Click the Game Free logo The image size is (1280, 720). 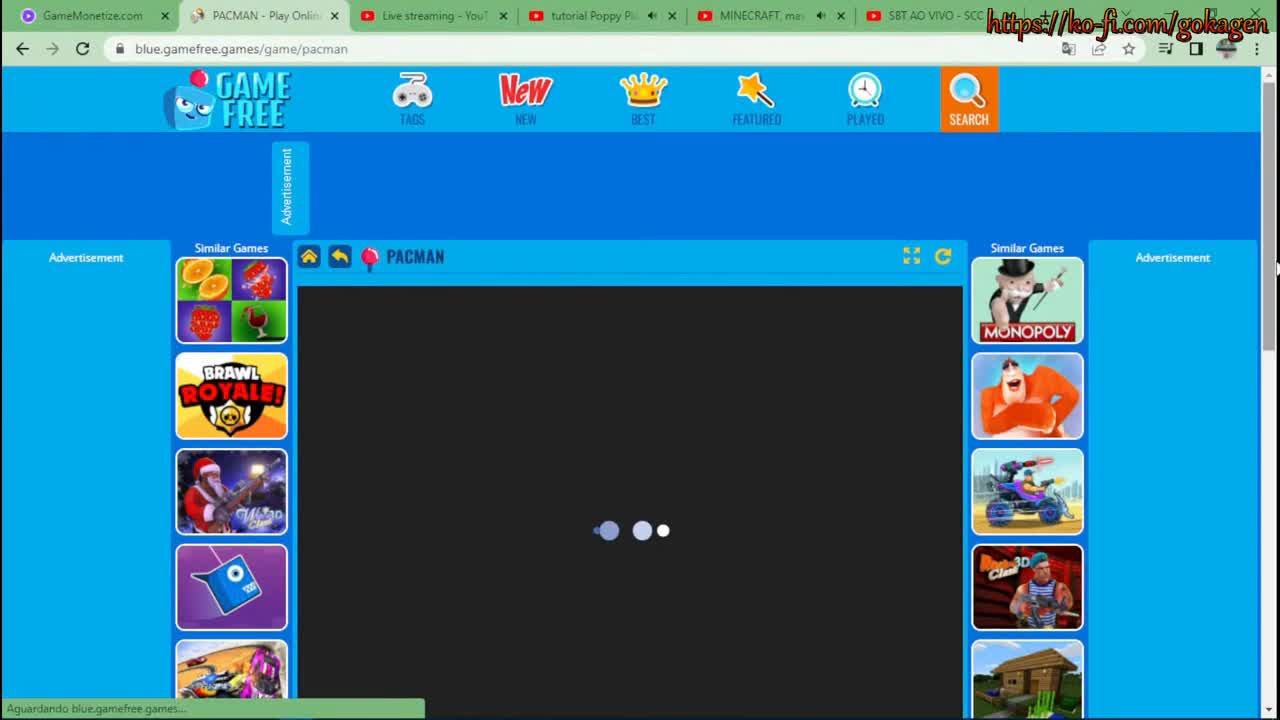point(228,99)
